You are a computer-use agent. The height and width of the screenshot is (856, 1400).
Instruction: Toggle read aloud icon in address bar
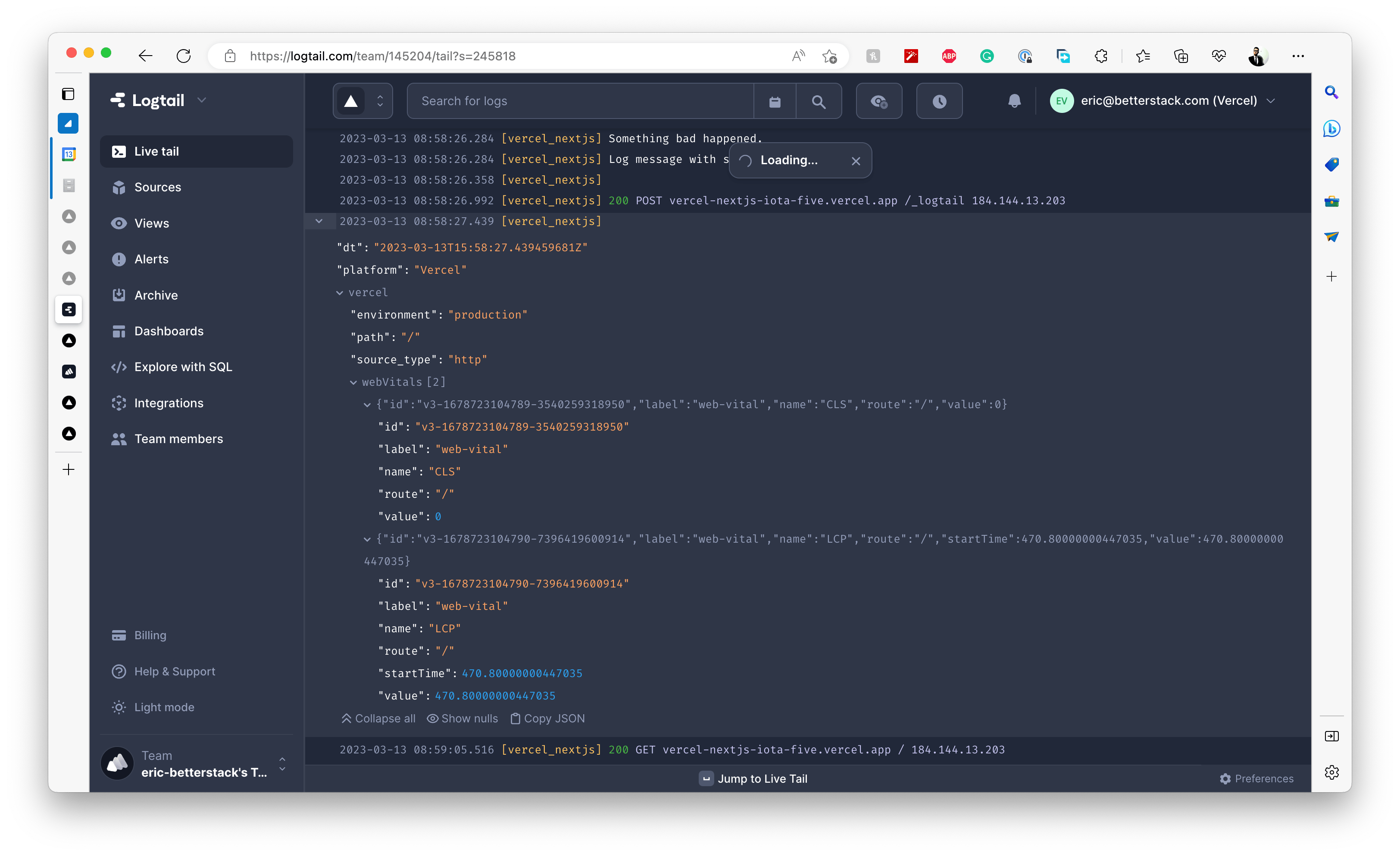click(798, 56)
